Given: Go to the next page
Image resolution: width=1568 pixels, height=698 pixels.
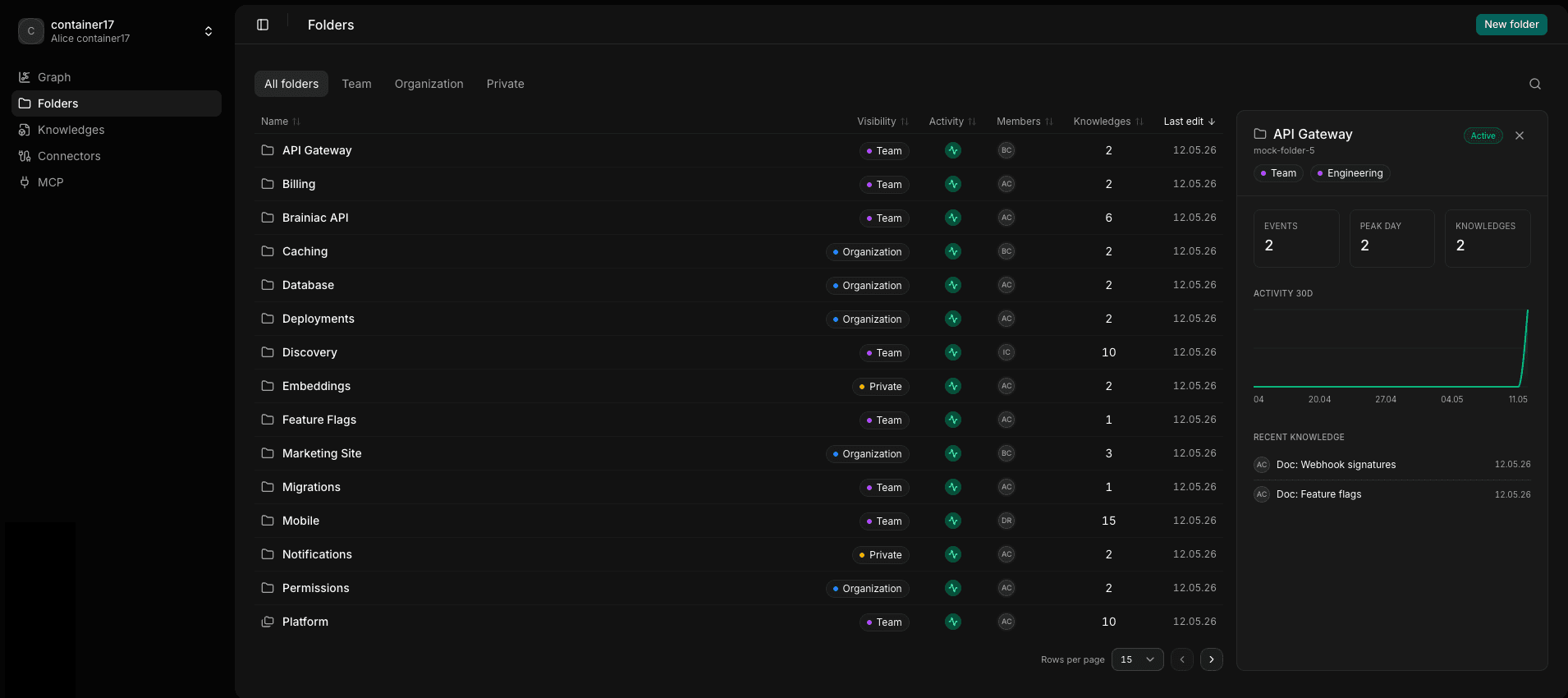Looking at the screenshot, I should tap(1212, 659).
